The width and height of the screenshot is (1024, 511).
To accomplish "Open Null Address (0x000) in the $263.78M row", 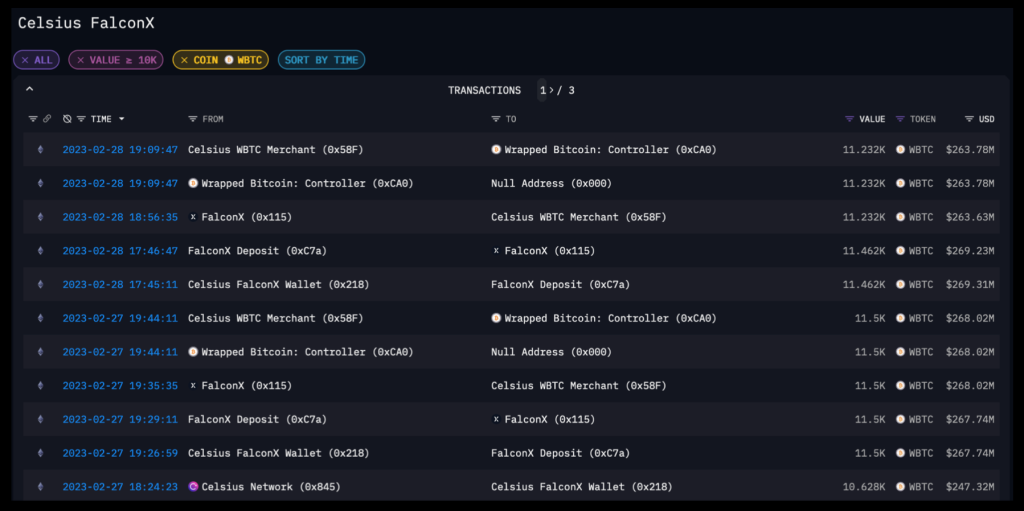I will click(x=551, y=184).
